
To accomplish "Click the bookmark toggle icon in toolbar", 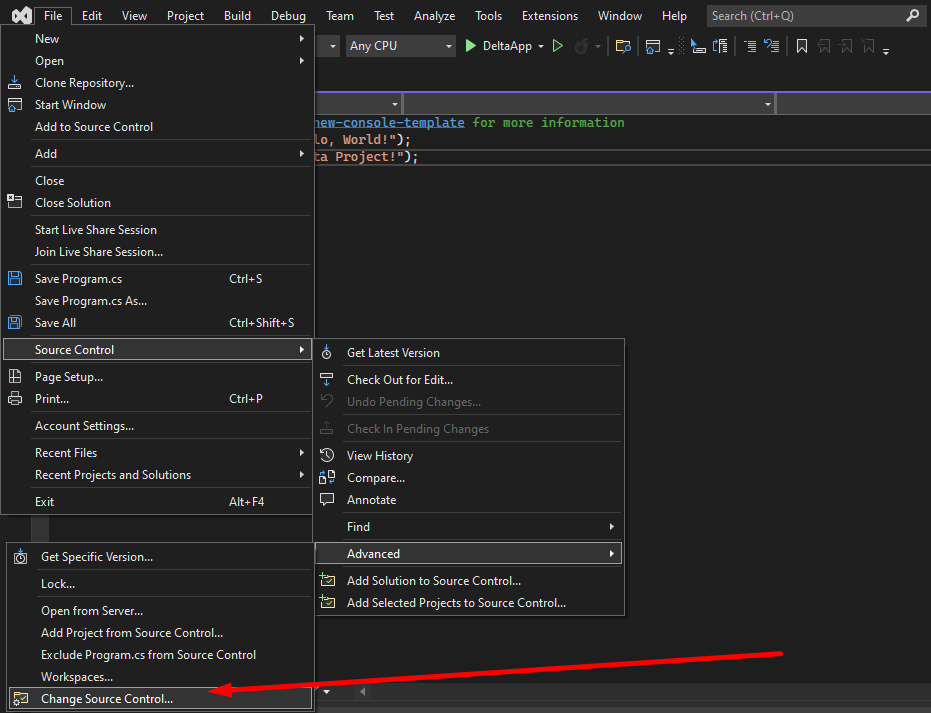I will (x=801, y=46).
